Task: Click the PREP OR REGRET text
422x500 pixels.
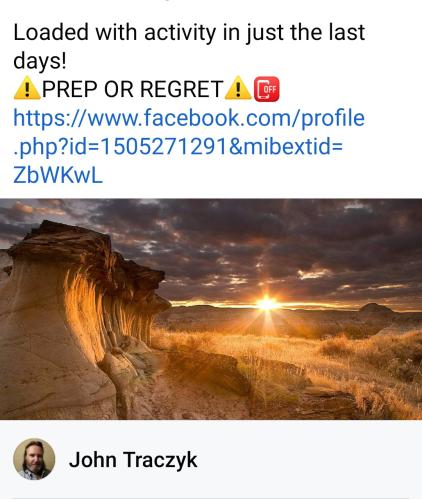Action: tap(132, 89)
